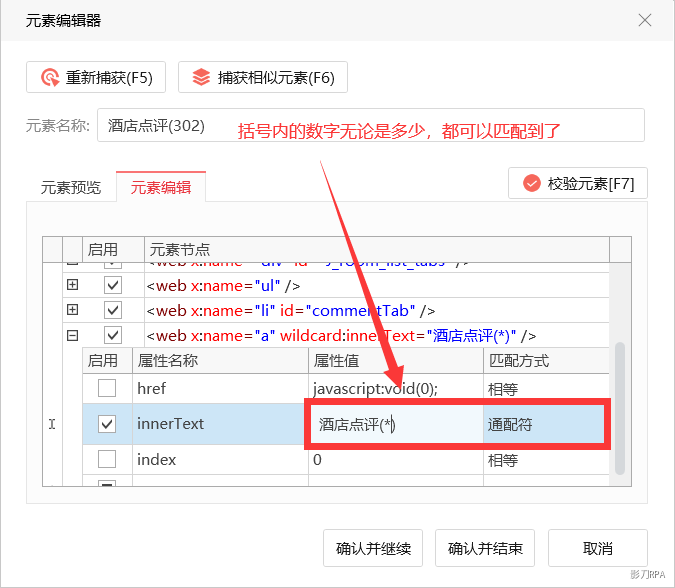675x588 pixels.
Task: Enable the href attribute checkbox
Action: point(107,388)
